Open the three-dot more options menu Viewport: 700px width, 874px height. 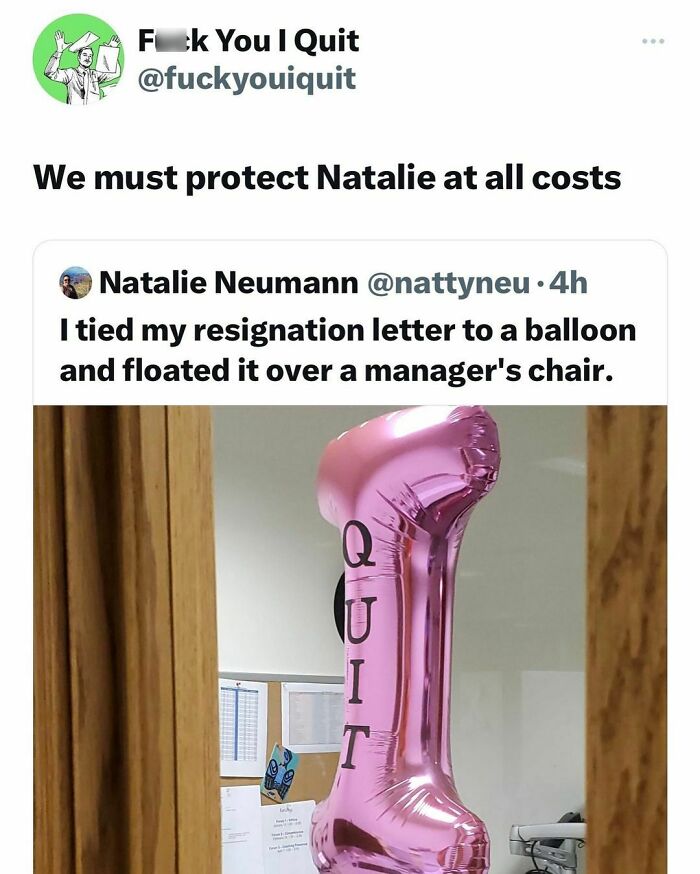653,41
